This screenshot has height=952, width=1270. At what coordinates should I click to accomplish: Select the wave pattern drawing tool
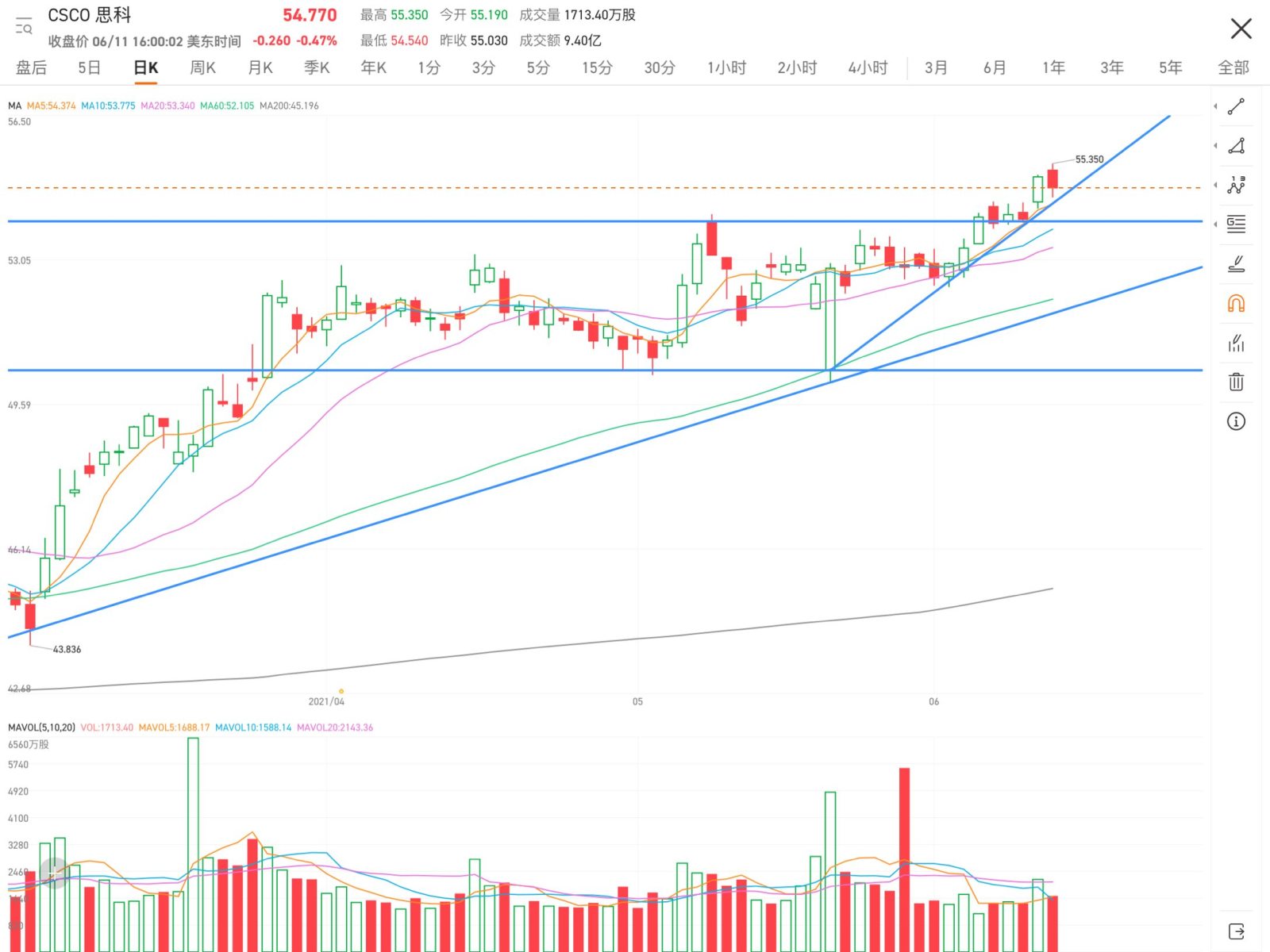click(1236, 185)
